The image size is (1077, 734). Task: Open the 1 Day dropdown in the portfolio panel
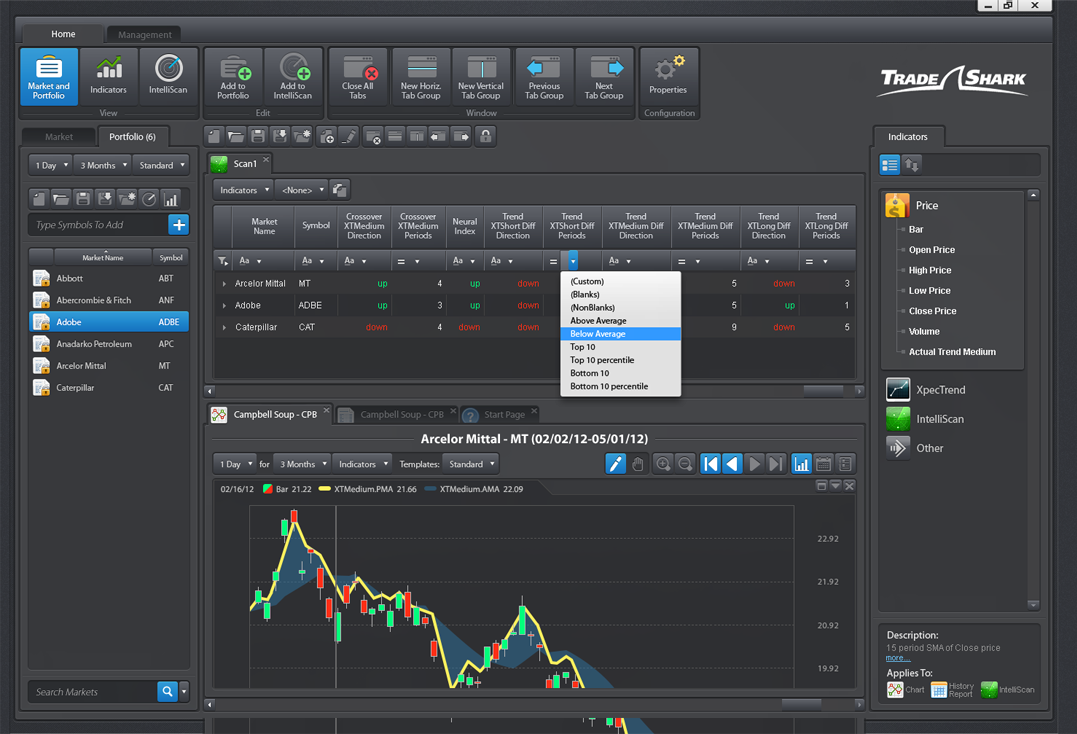tap(52, 165)
